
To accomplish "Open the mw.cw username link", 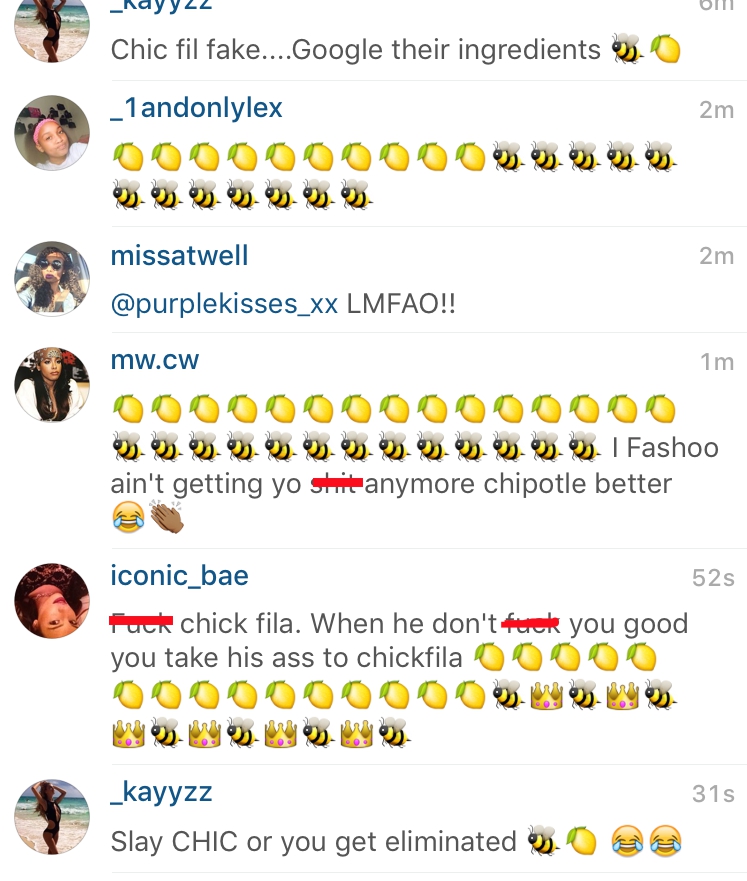I will click(154, 360).
